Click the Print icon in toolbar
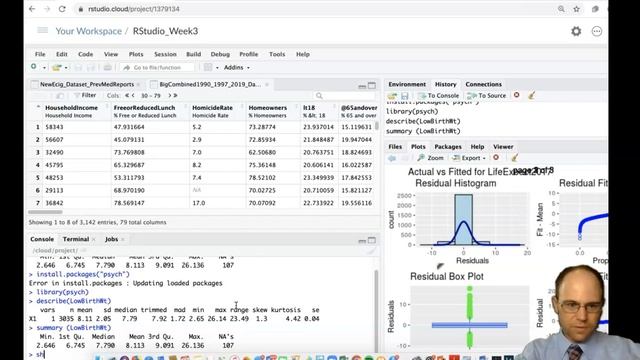Viewport: 640px width, 360px height. click(107, 67)
